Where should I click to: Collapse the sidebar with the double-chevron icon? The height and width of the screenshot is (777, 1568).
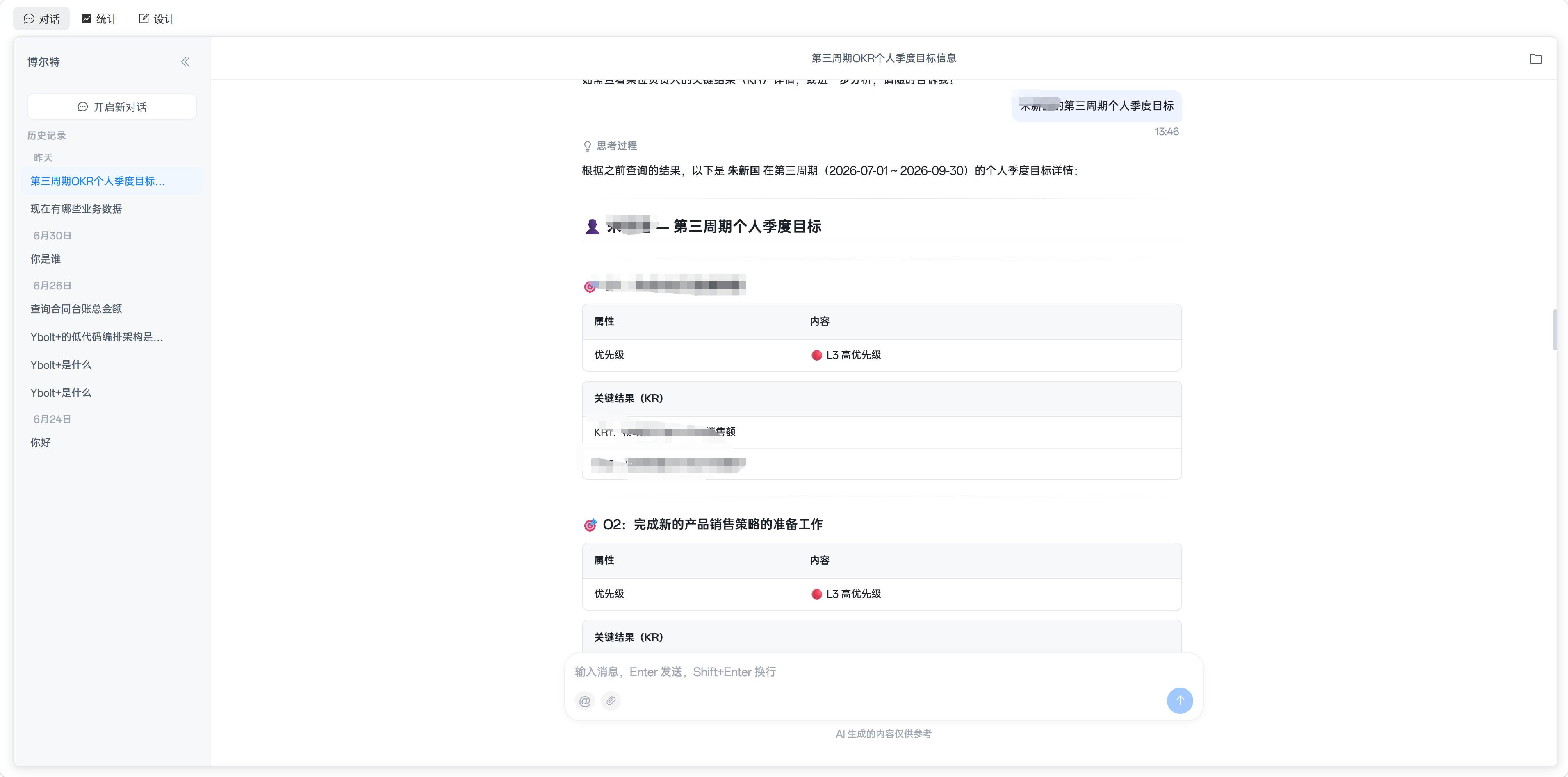tap(185, 62)
